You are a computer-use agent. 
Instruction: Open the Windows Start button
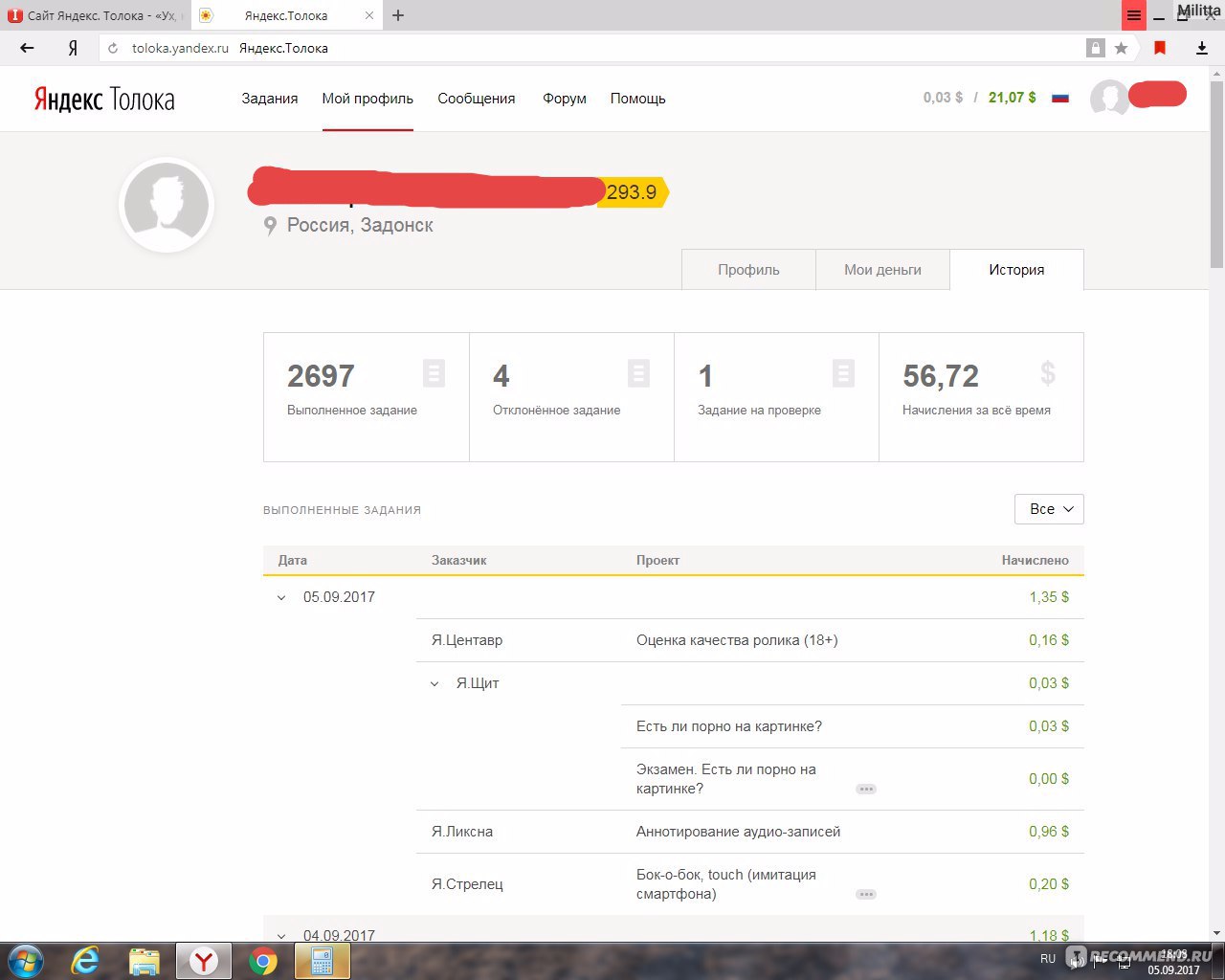(26, 961)
